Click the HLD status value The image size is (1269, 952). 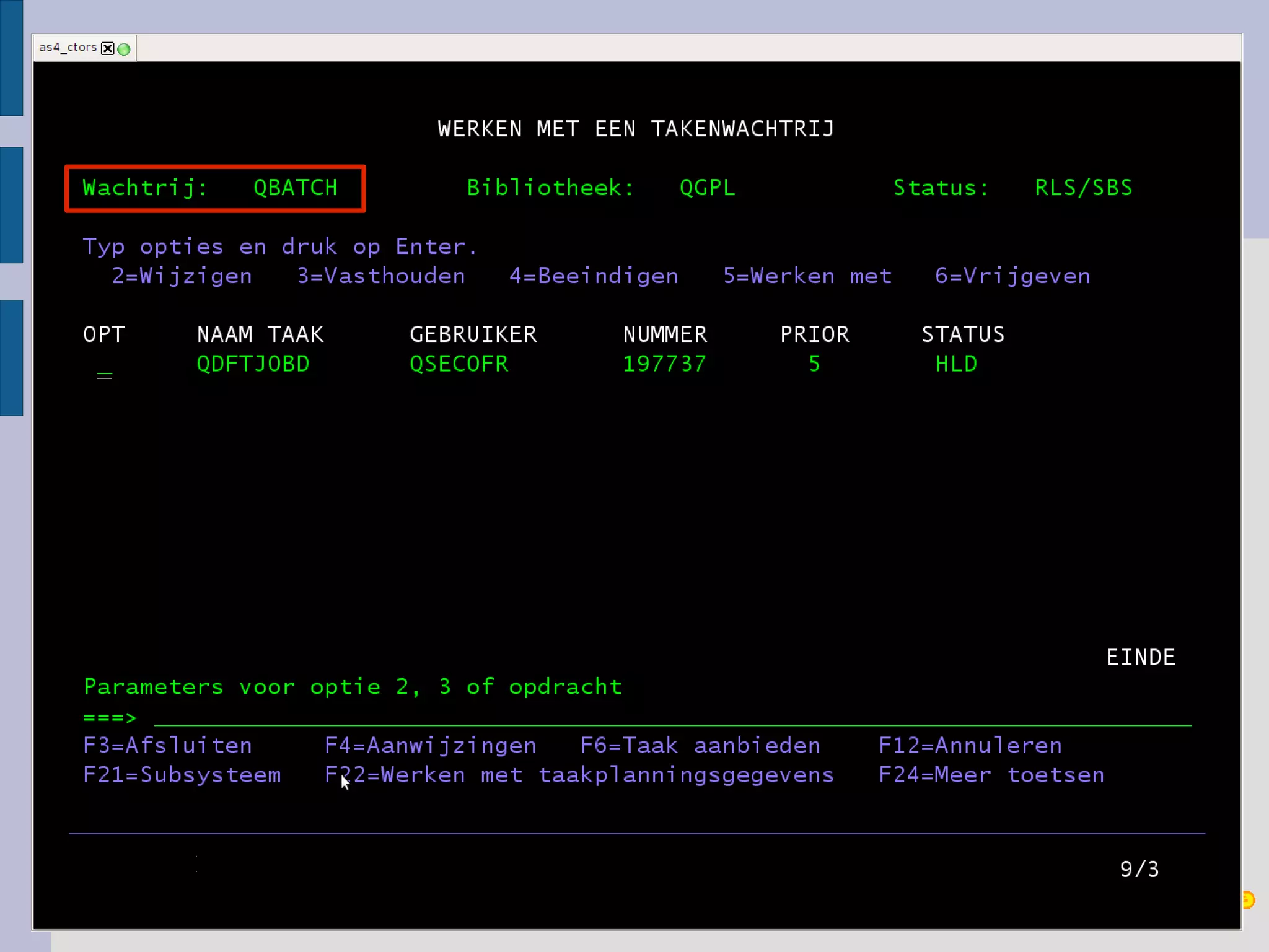click(x=956, y=364)
